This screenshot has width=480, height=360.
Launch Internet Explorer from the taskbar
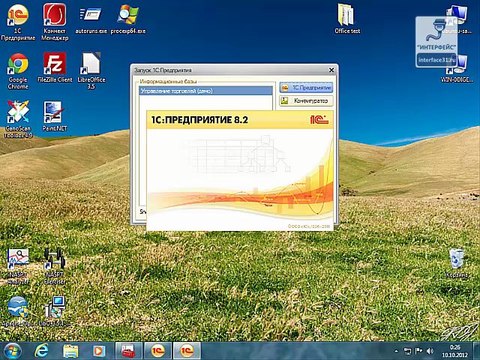point(41,351)
